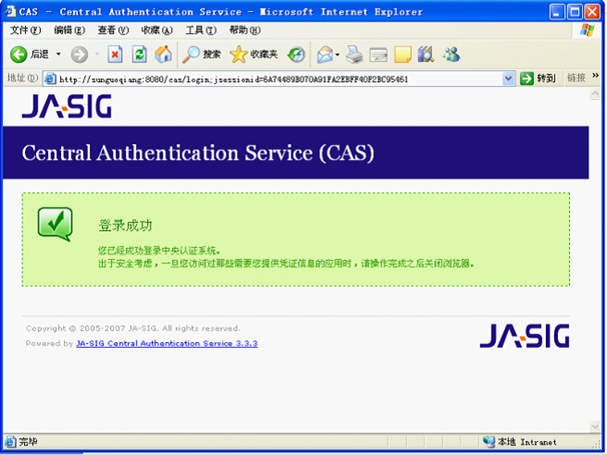
Task: Open the 文件(F) menu
Action: pos(25,30)
